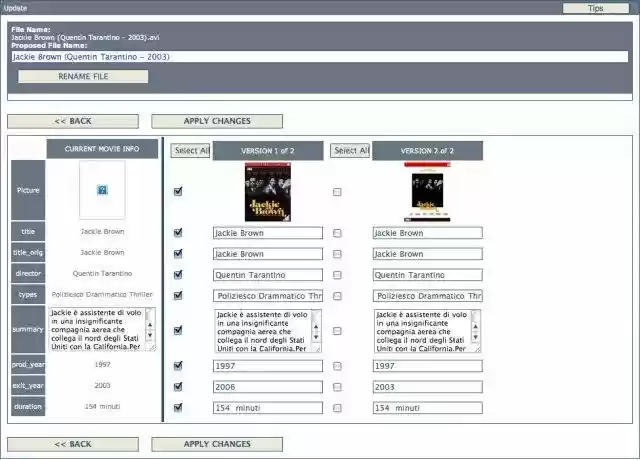Select All fields for Version 1
Screen dimensions: 640x460
coord(191,151)
